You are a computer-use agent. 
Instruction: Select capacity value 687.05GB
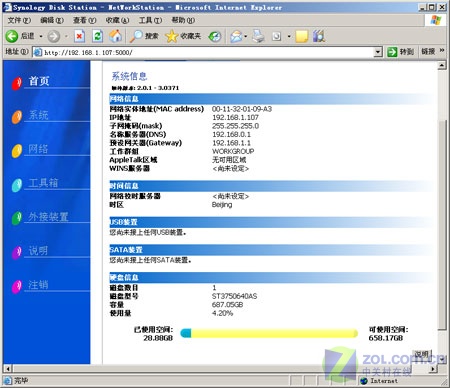(x=227, y=305)
